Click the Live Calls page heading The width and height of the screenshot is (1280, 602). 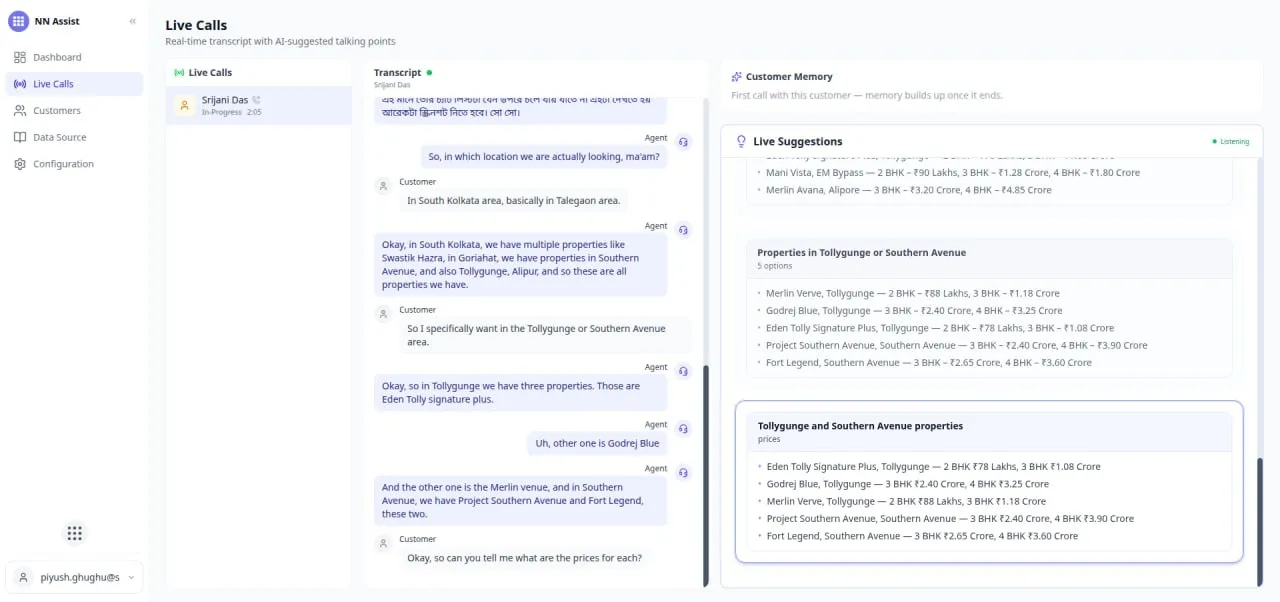(x=196, y=25)
